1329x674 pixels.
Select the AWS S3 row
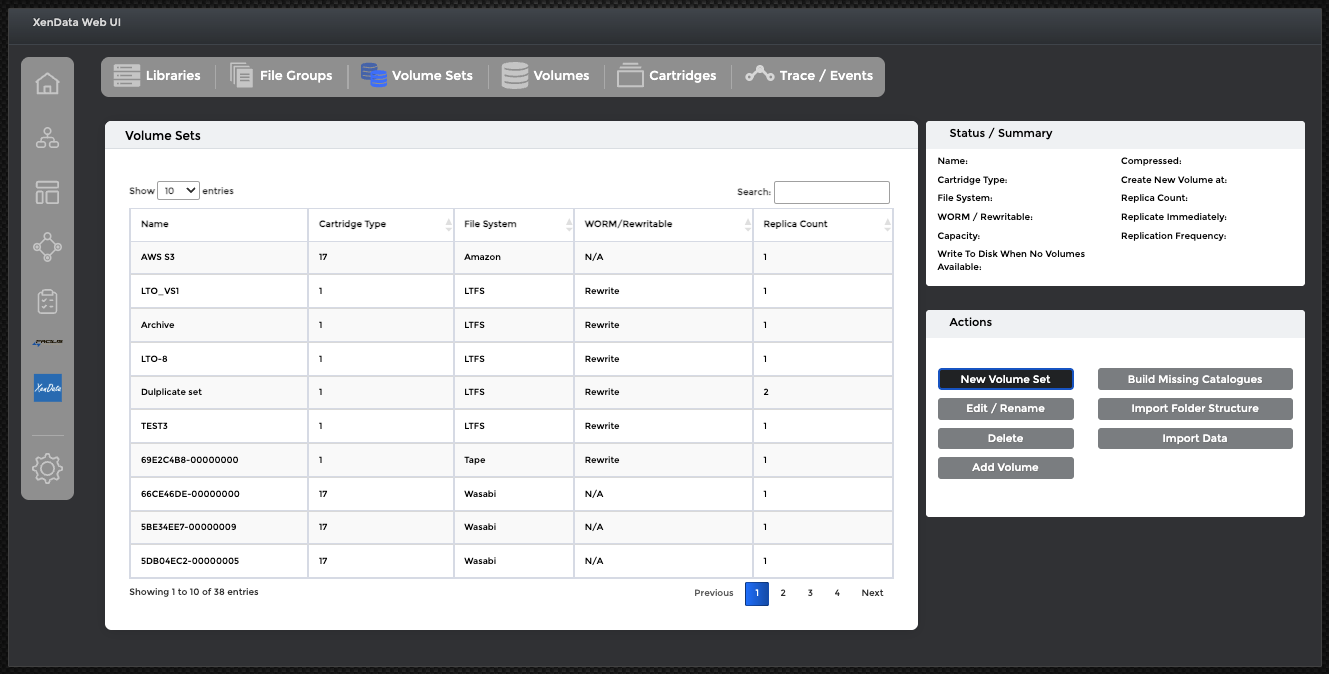511,257
